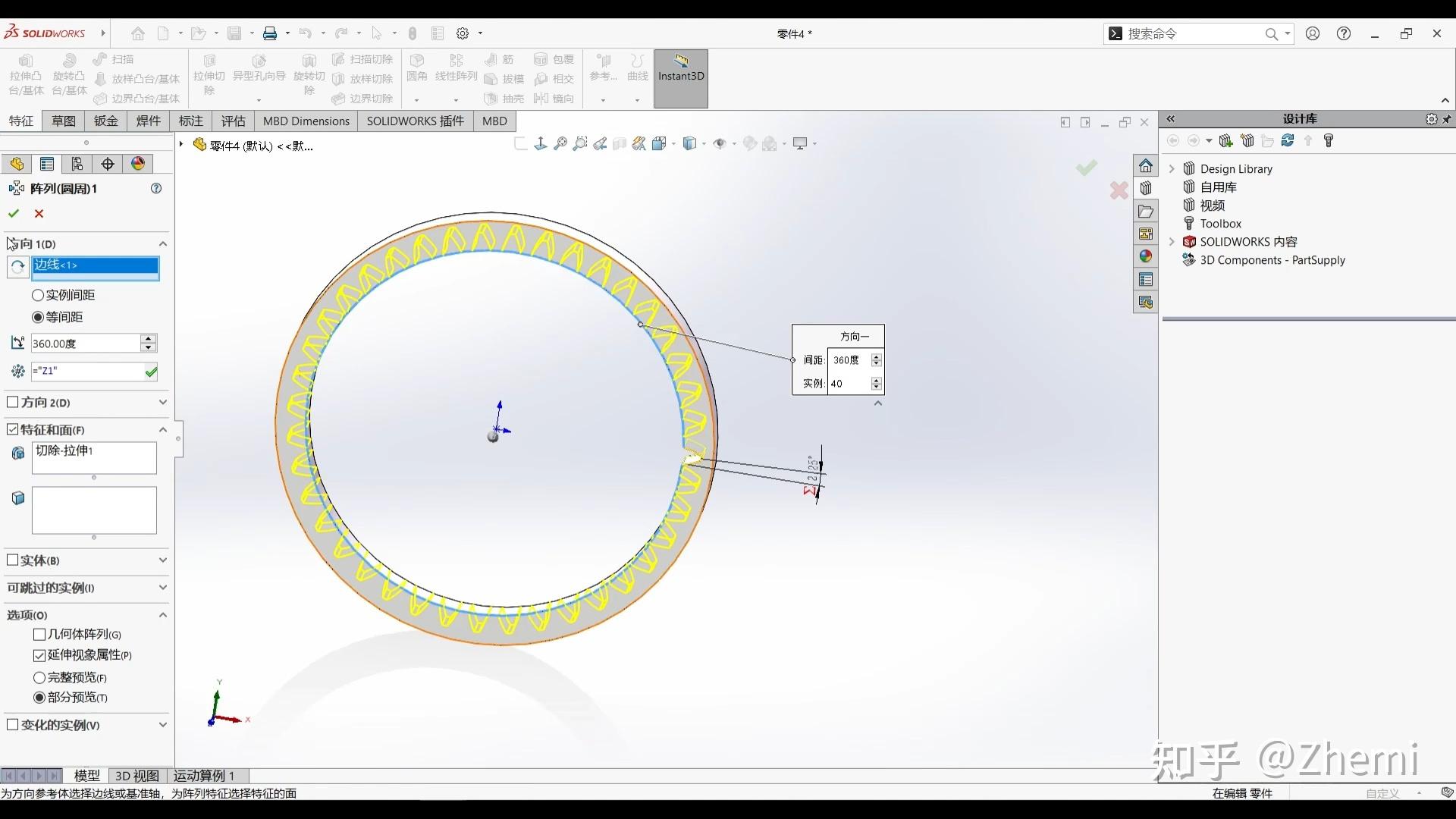Open the MBD Dimensions tab

[305, 121]
